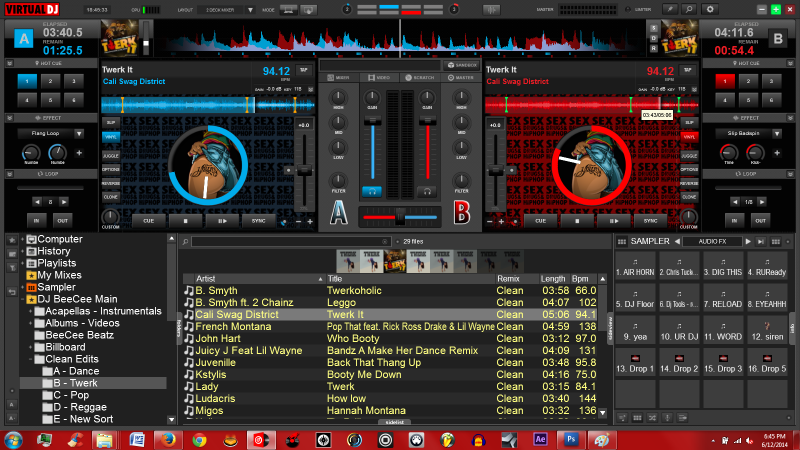Open the settings gear icon
The height and width of the screenshot is (450, 800).
coord(710,9)
